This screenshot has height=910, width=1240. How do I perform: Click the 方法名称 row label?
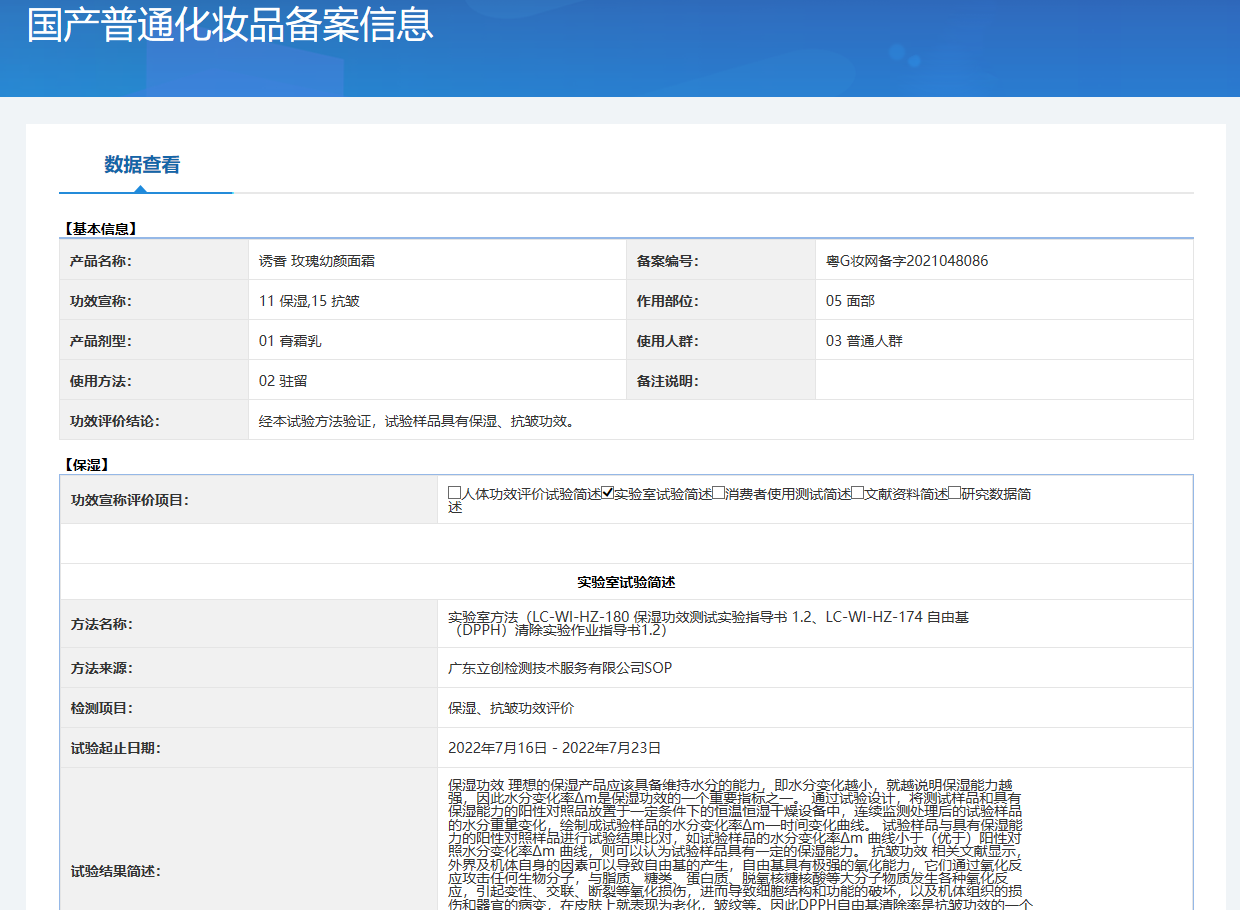101,624
